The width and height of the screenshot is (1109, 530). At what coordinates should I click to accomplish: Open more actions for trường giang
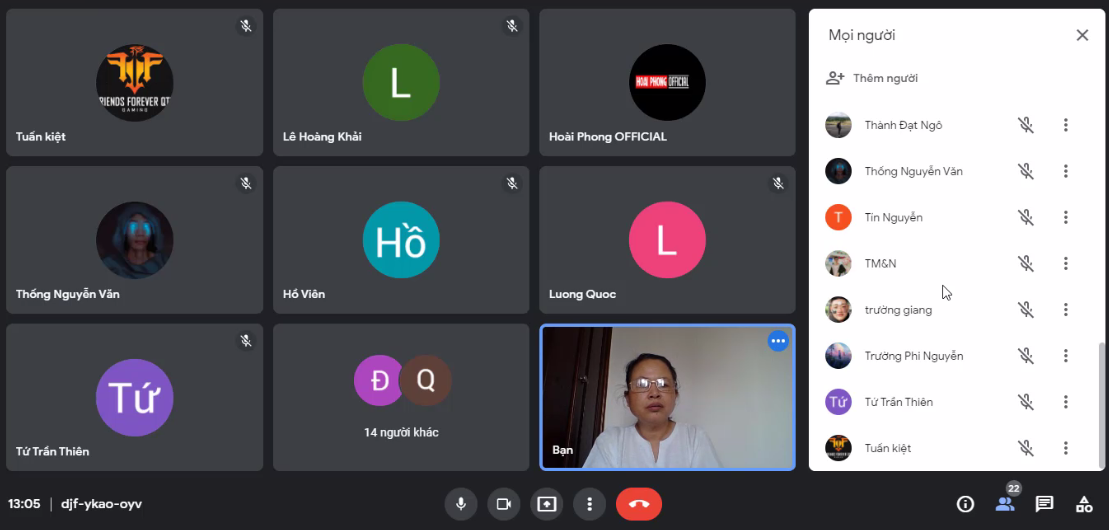pos(1066,310)
